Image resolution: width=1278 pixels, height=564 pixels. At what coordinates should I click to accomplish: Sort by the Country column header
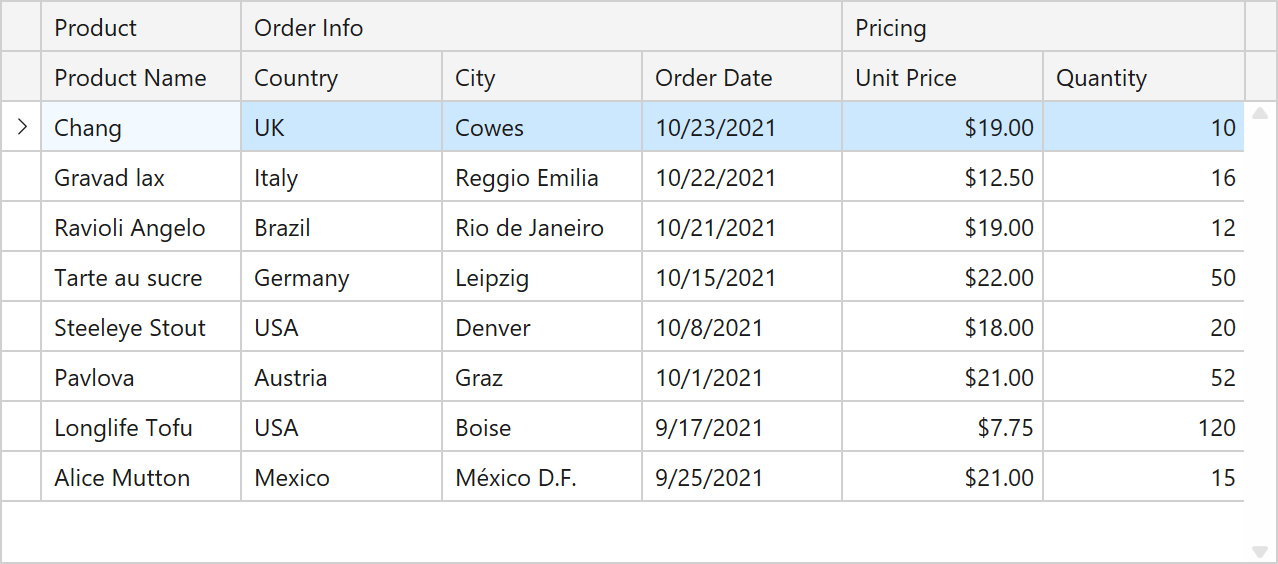[x=341, y=78]
